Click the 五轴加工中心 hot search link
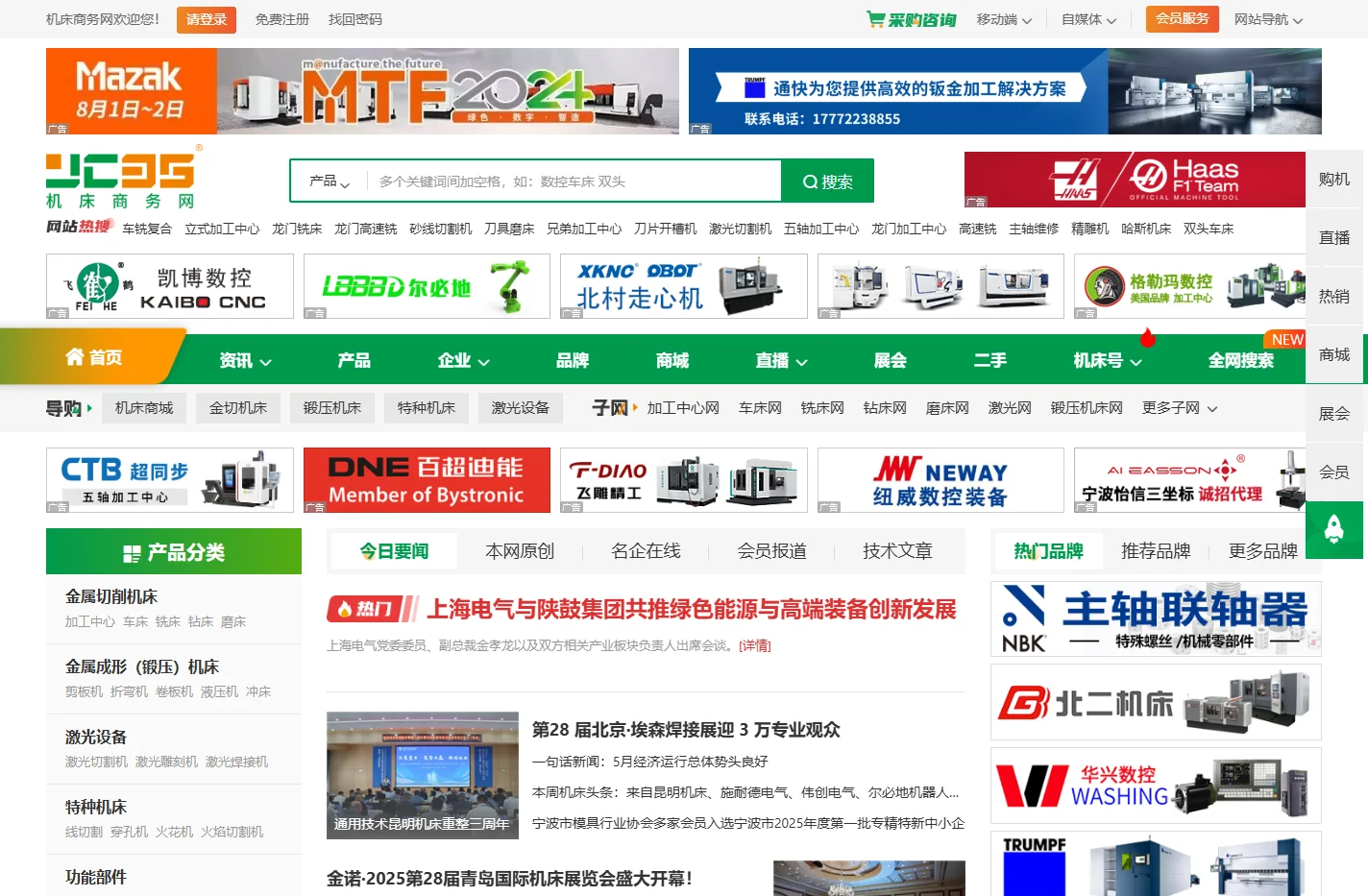Image resolution: width=1368 pixels, height=896 pixels. [x=821, y=229]
